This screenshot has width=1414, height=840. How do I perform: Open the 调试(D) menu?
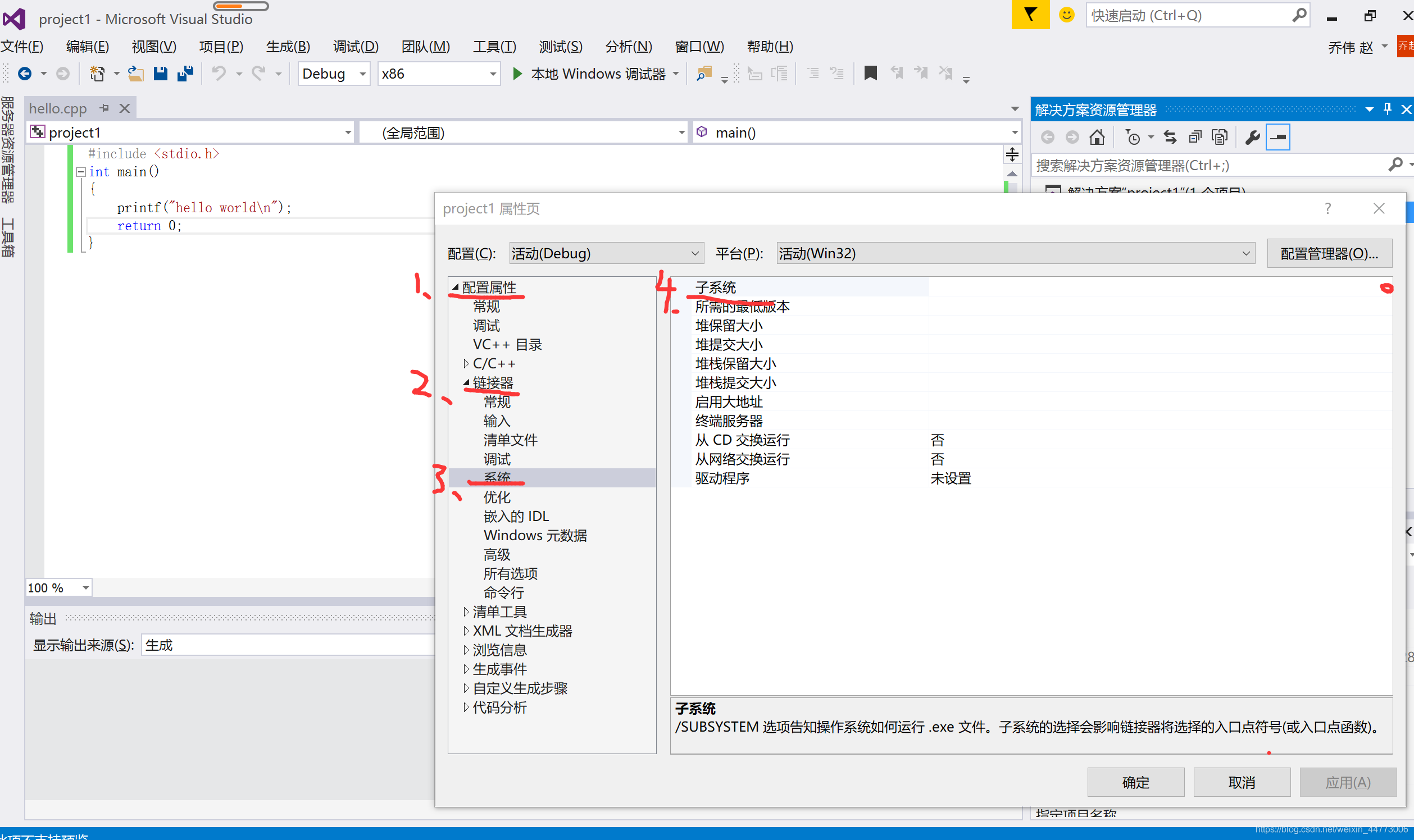click(356, 47)
